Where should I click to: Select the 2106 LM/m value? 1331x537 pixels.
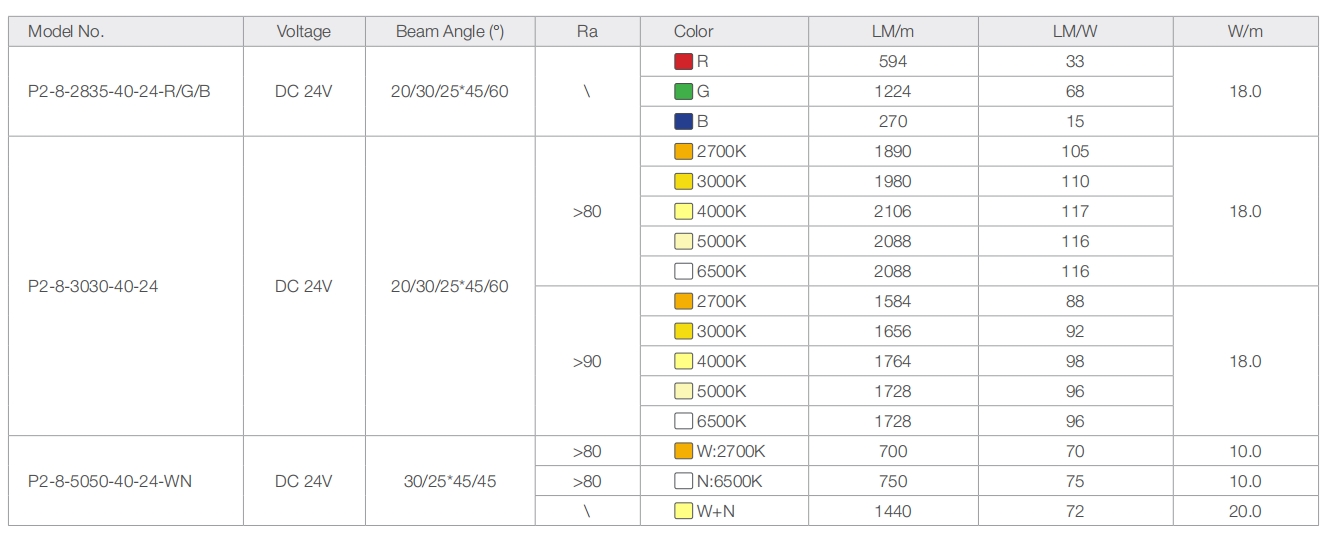click(x=892, y=212)
